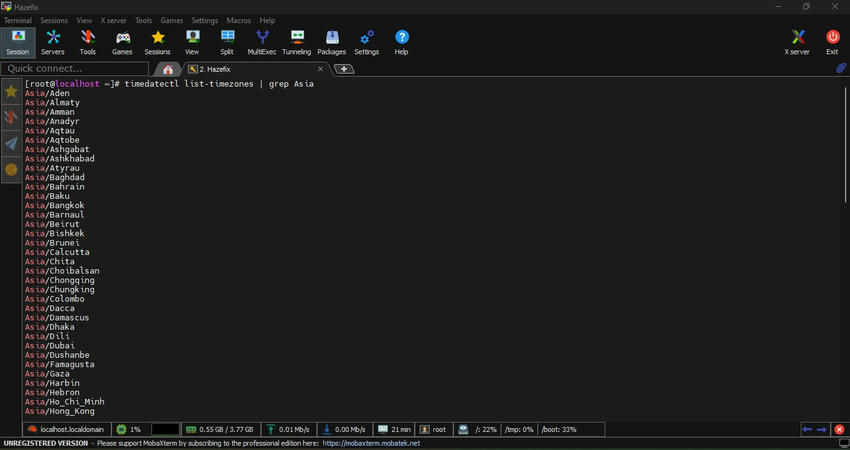Toggle the X server icon
The height and width of the screenshot is (450, 850).
pos(797,42)
